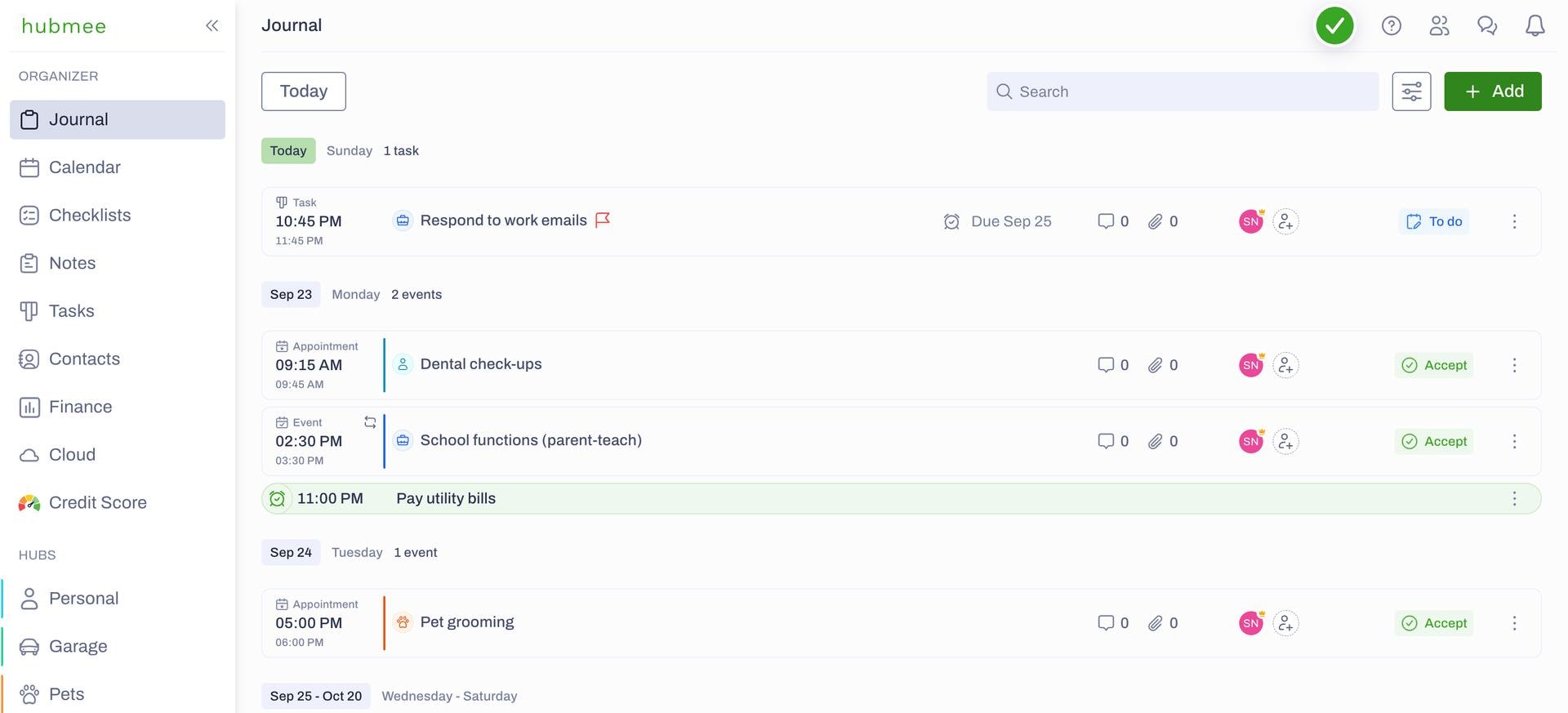
Task: Expand the Sep 25 - Oct 20 range
Action: (x=316, y=697)
